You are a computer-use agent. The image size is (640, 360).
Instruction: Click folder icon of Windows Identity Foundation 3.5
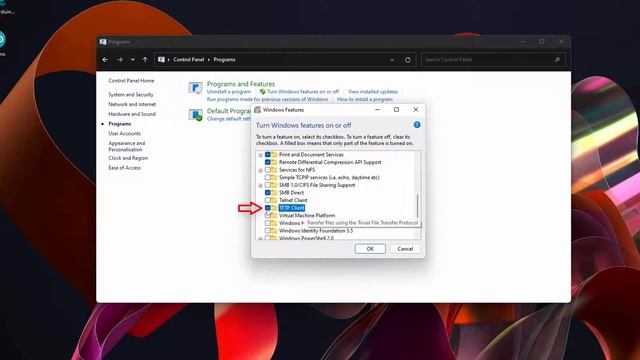point(274,231)
